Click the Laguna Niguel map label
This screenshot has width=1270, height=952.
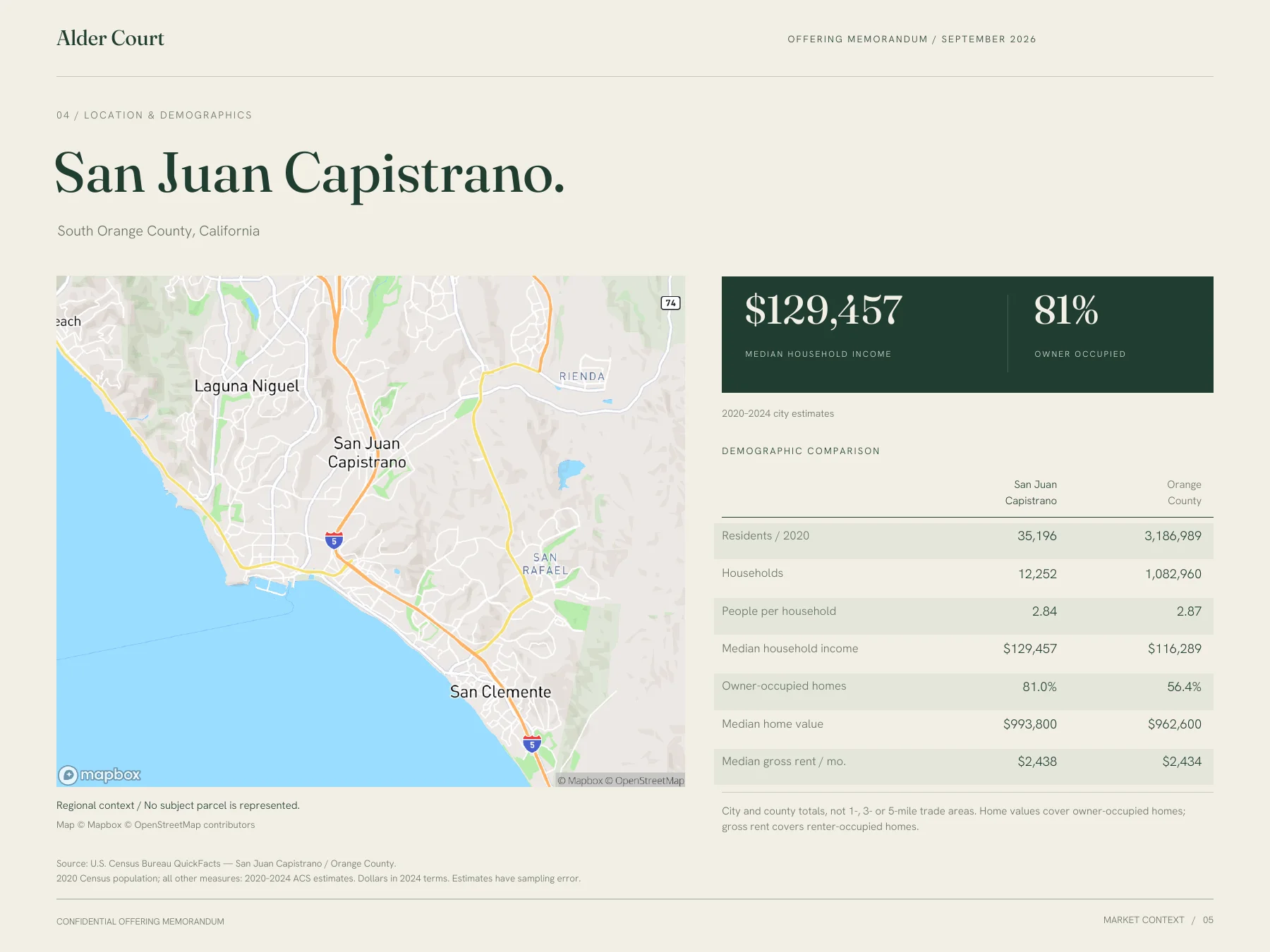247,386
